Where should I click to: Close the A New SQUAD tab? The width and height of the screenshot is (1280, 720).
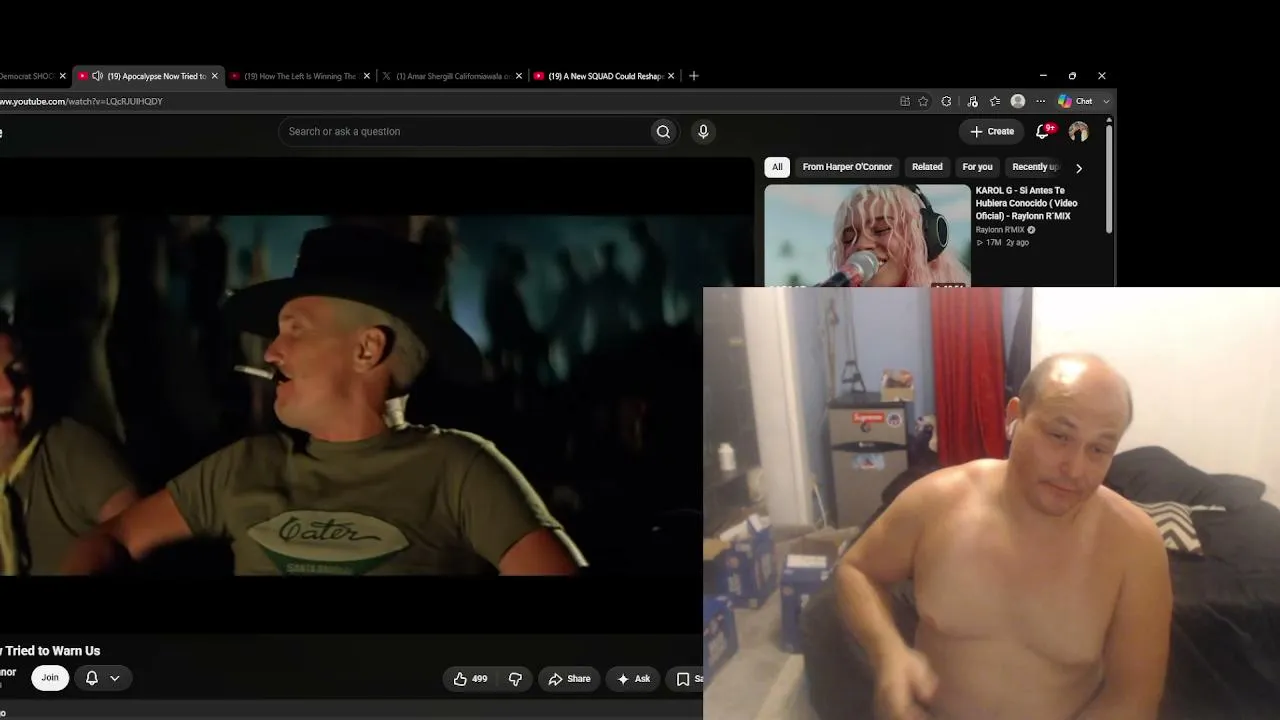coord(671,76)
